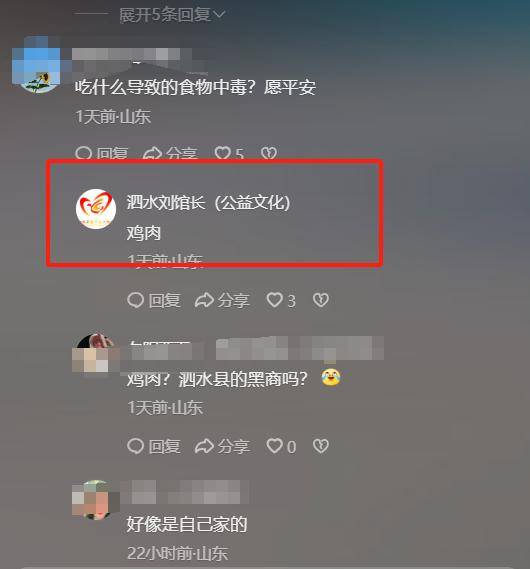Click reply bubble icon under 黑商 comment
The width and height of the screenshot is (530, 569).
136,446
